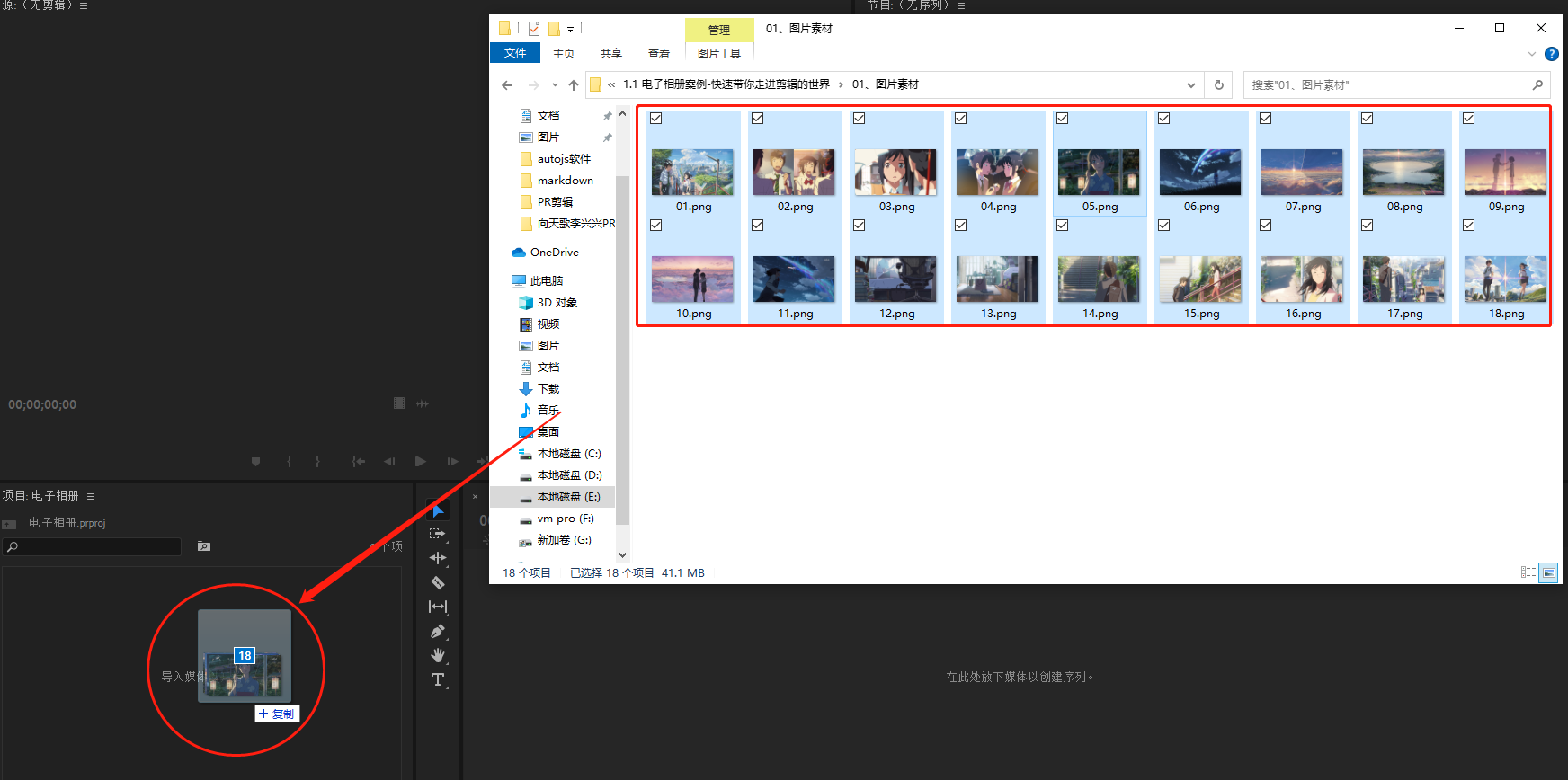Click Mark Out in Source monitor

click(317, 461)
